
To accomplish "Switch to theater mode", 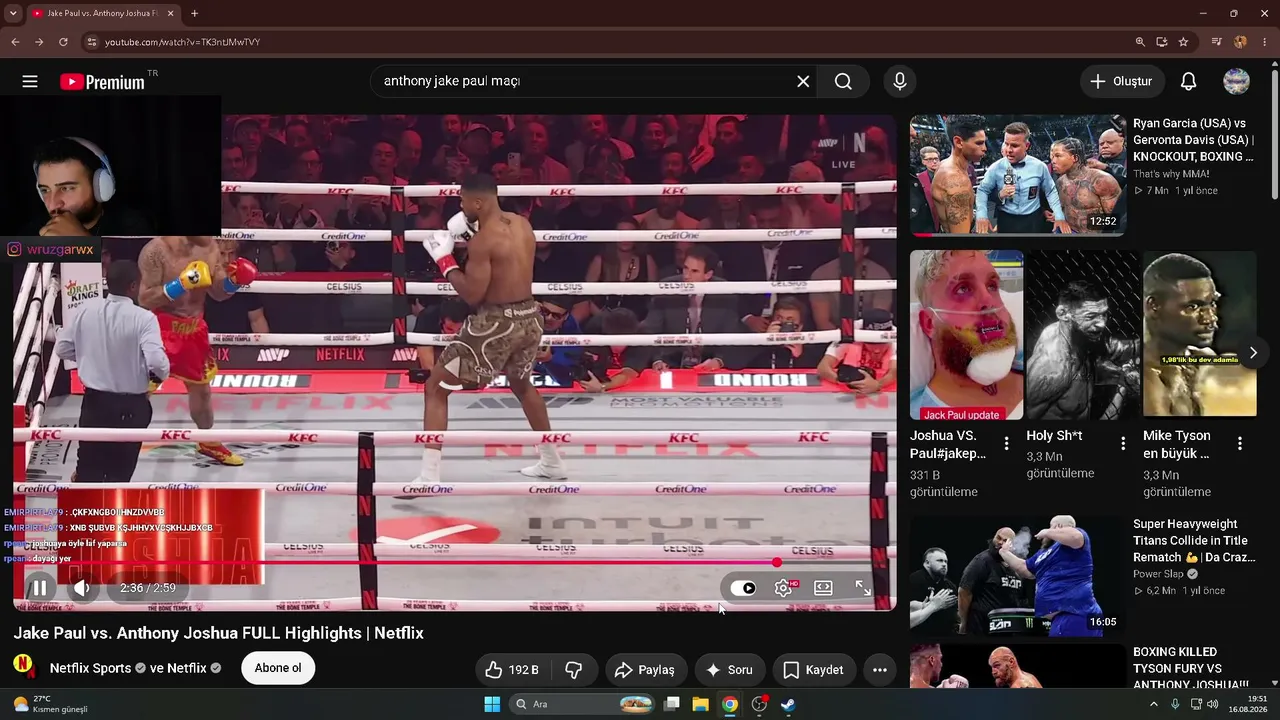I will point(823,588).
